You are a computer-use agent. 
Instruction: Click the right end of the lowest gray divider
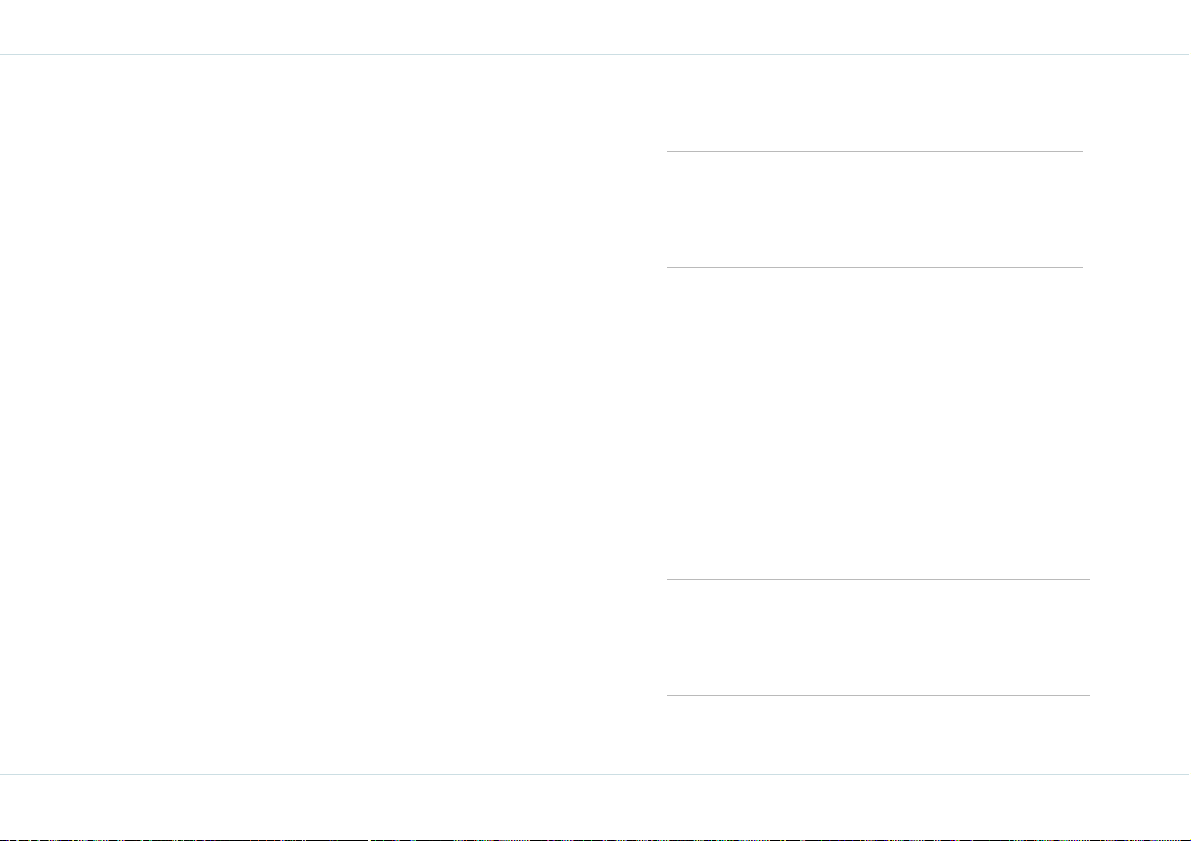click(x=1087, y=695)
